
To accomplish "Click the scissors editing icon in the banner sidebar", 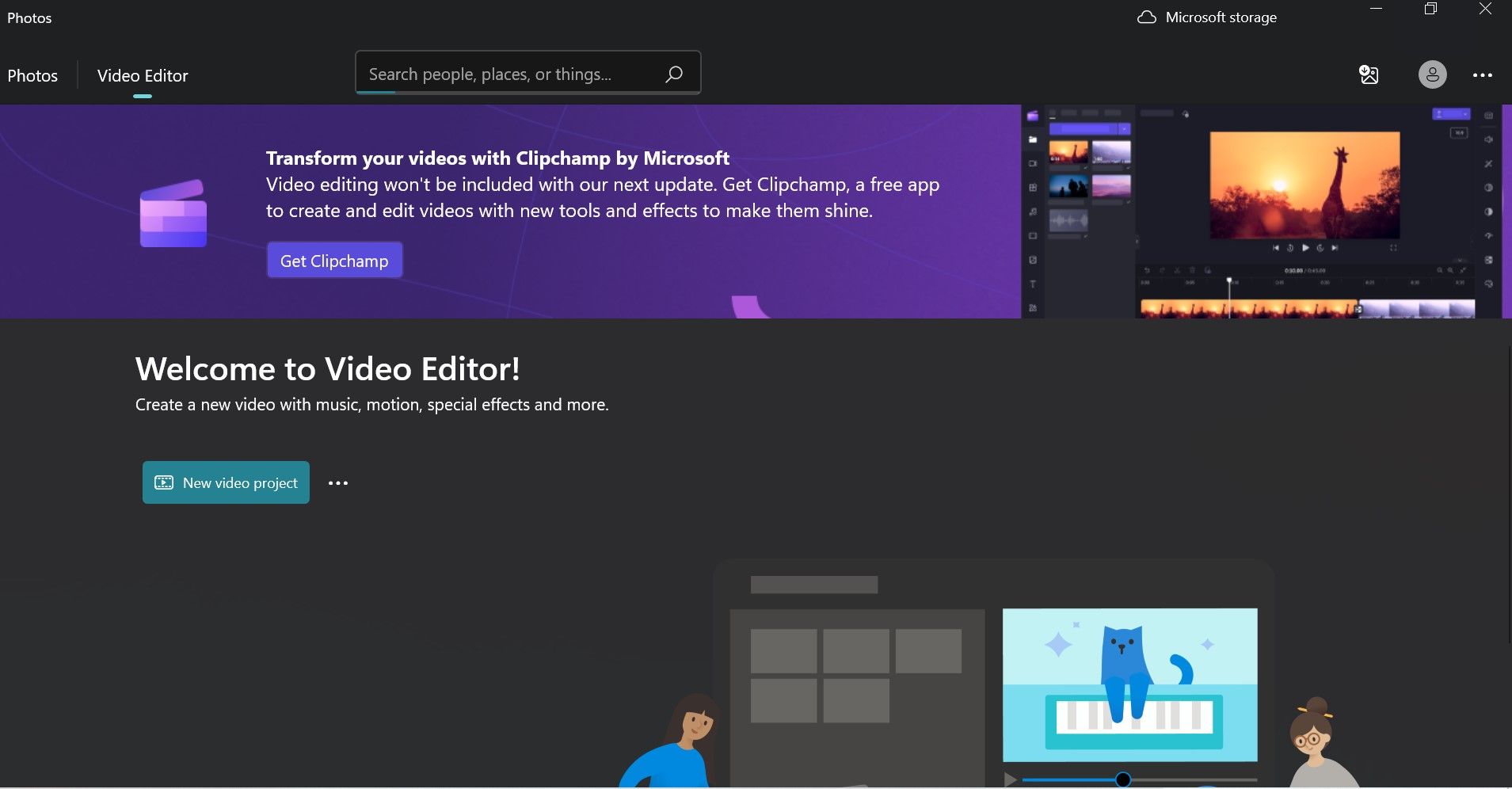I will [1489, 164].
